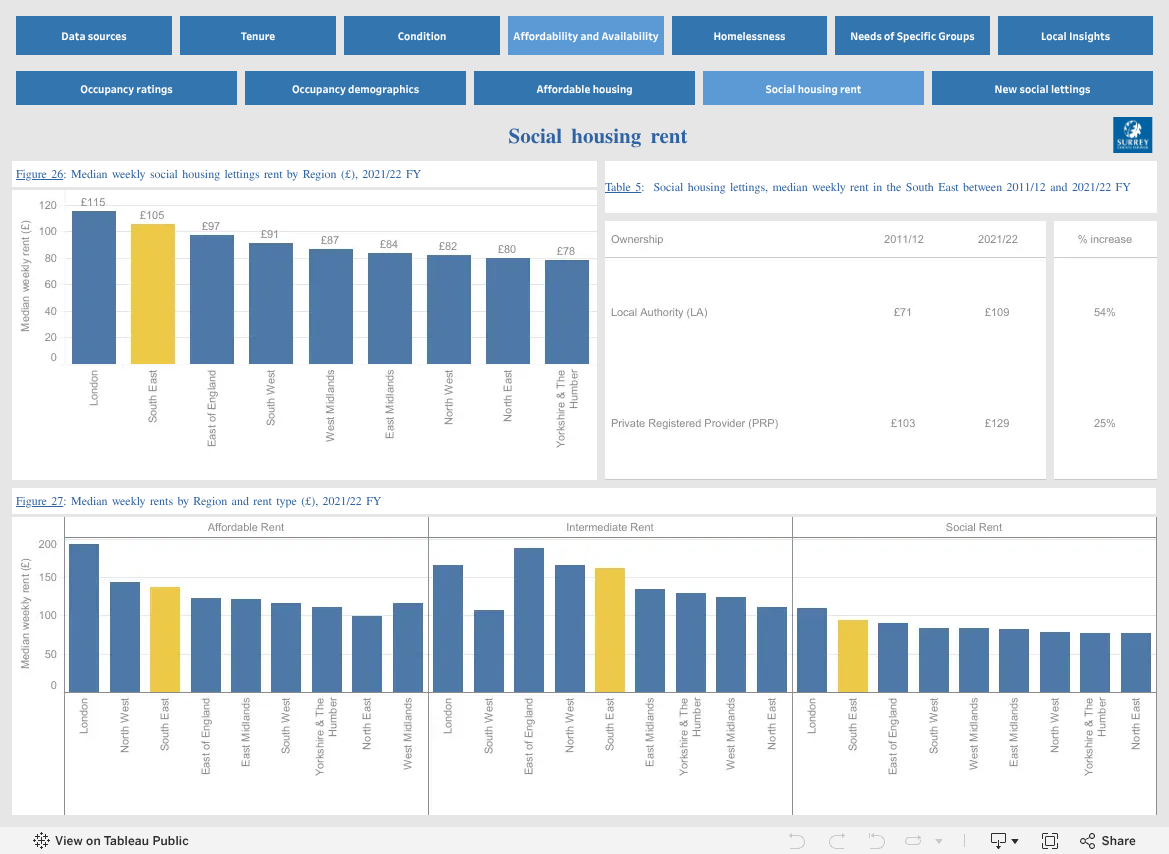Click the refresh/replay icon in bottom toolbar
This screenshot has width=1169, height=854.
click(913, 841)
